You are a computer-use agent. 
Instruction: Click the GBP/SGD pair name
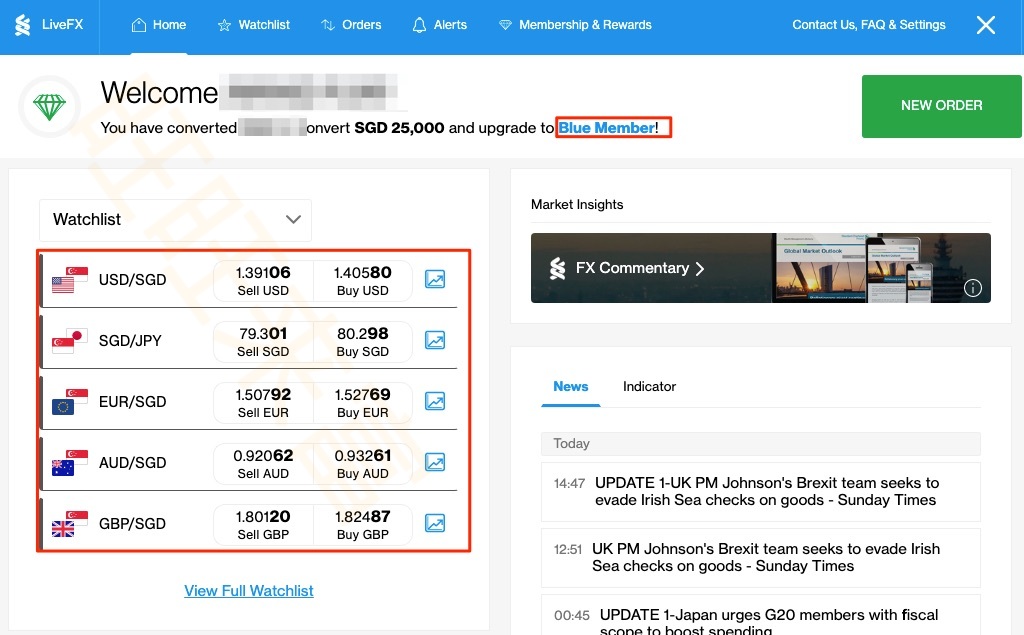tap(133, 523)
